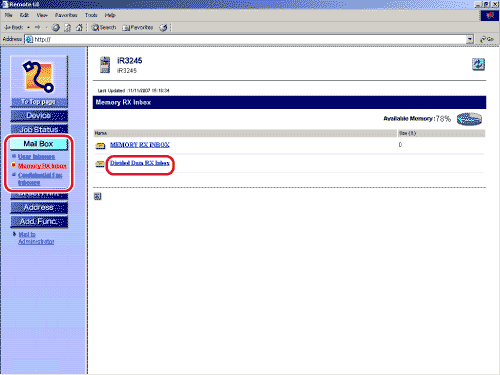Expand the address bar dropdown arrow
500x375 pixels.
click(x=470, y=39)
